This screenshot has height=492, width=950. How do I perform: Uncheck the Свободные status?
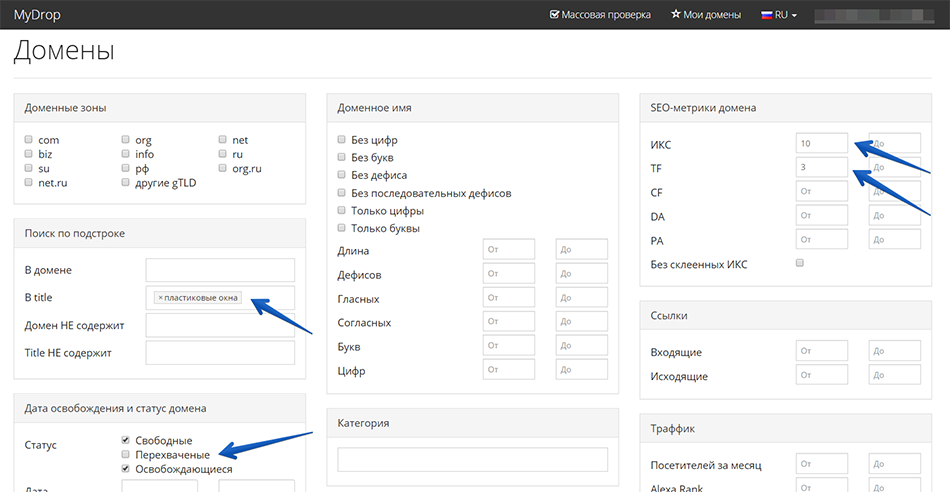125,440
